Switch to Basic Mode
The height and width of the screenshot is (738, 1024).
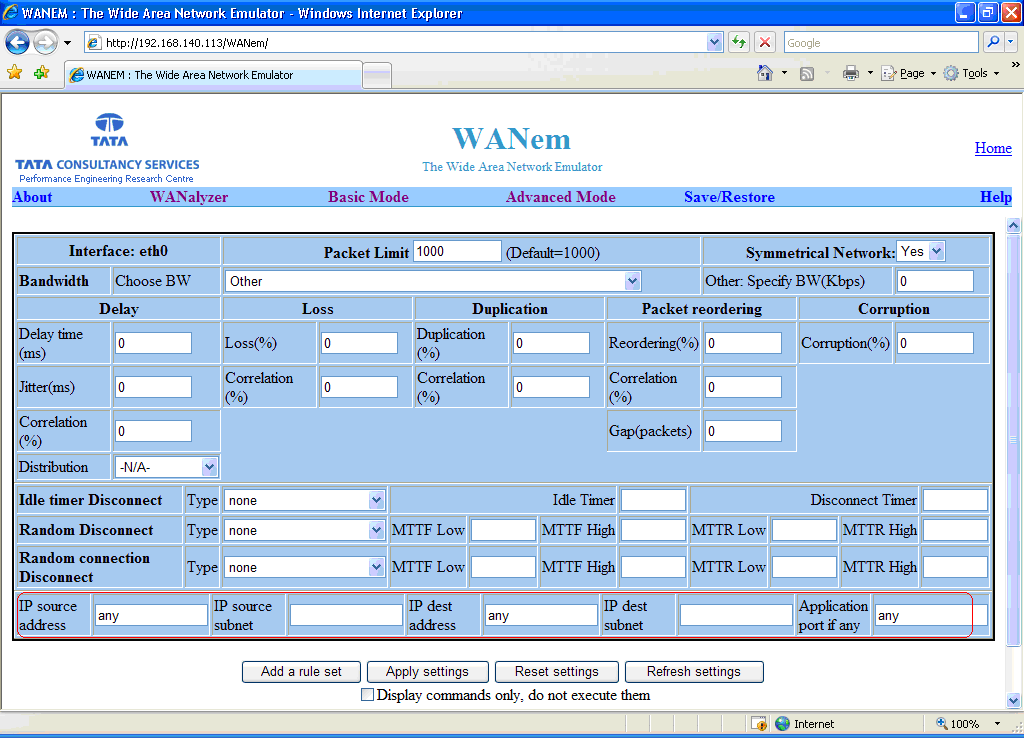[x=368, y=197]
